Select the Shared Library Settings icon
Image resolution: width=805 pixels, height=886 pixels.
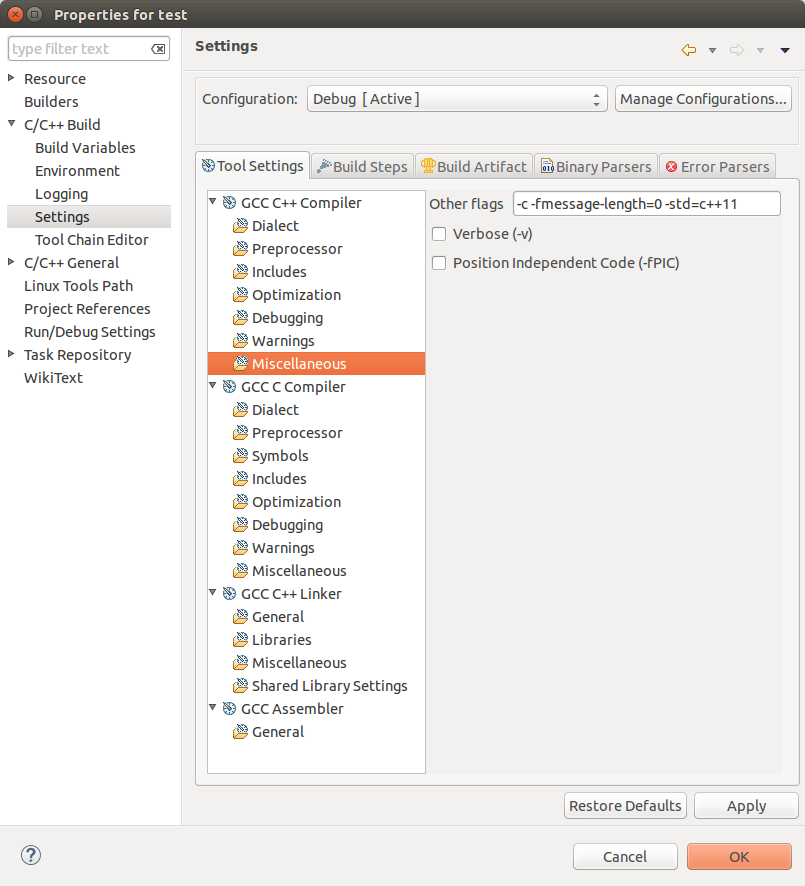(x=239, y=685)
